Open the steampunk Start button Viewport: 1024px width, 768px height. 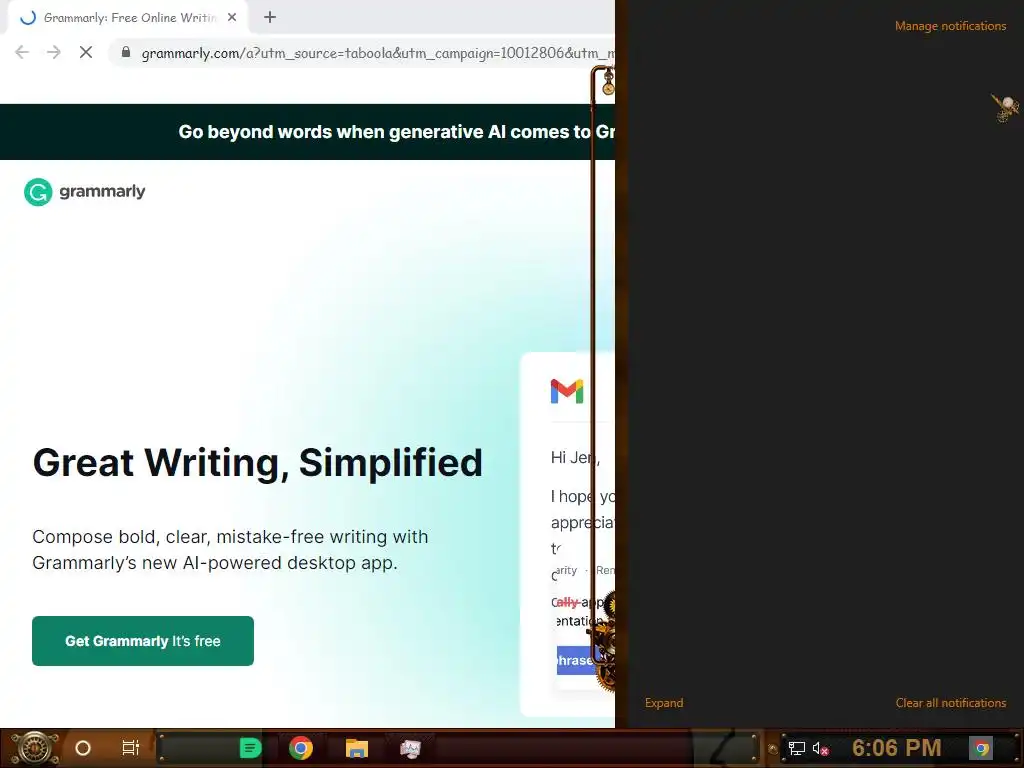pos(34,748)
